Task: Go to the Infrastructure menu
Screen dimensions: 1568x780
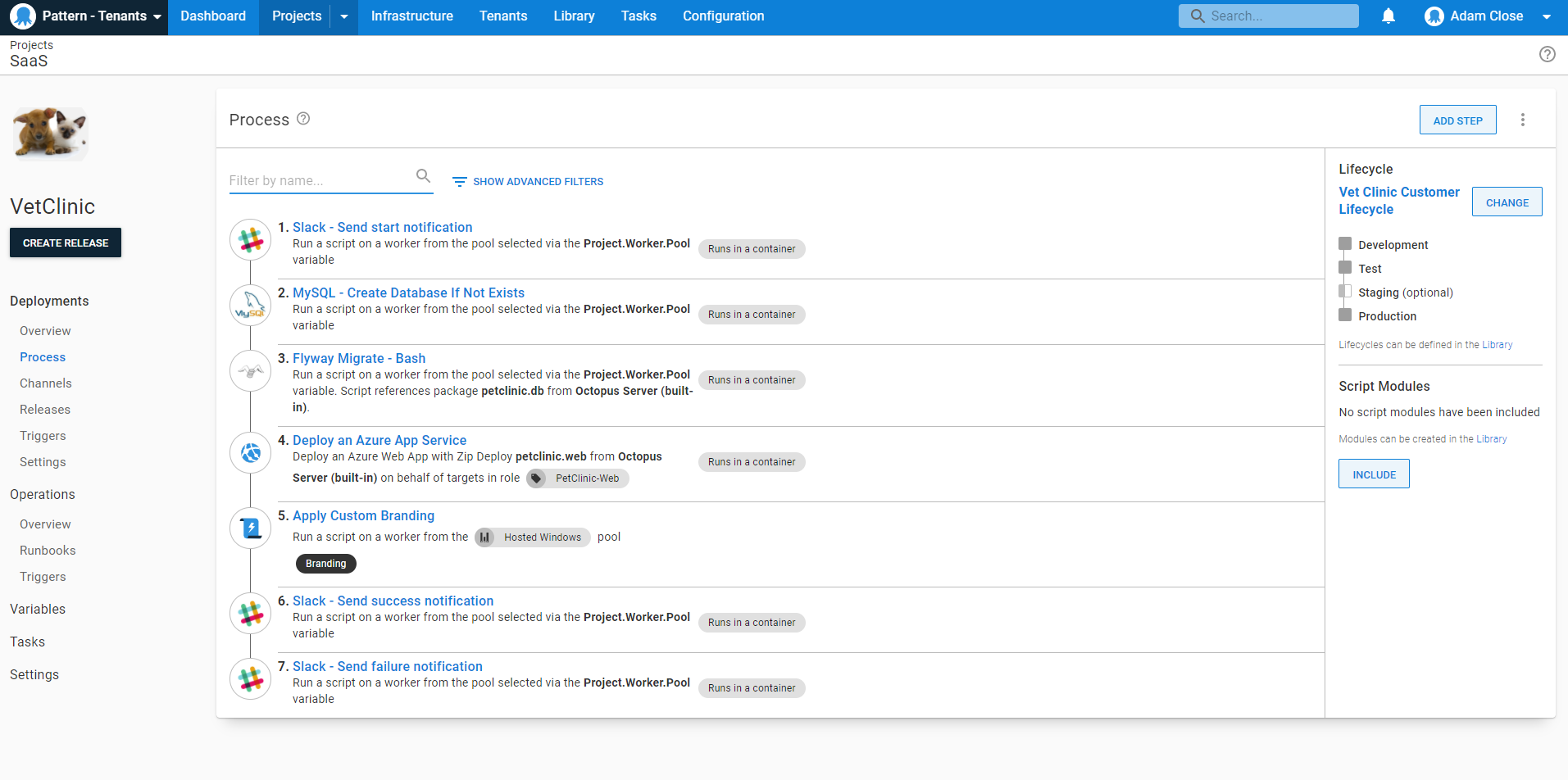Action: click(x=411, y=16)
